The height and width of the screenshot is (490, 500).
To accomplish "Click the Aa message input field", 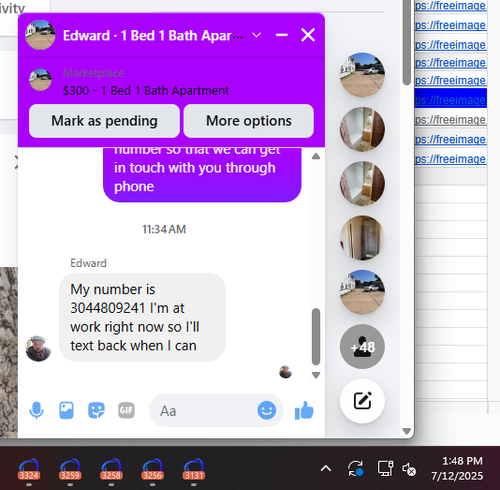I will click(205, 410).
